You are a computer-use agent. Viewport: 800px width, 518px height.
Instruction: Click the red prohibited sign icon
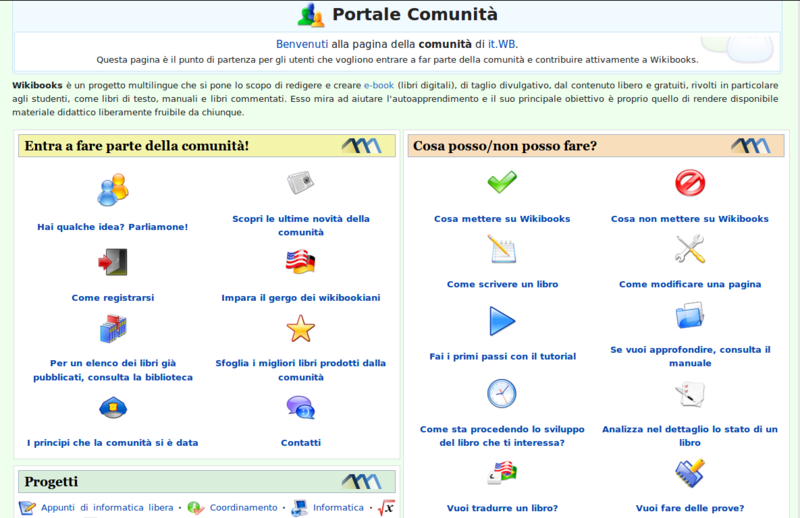click(690, 183)
